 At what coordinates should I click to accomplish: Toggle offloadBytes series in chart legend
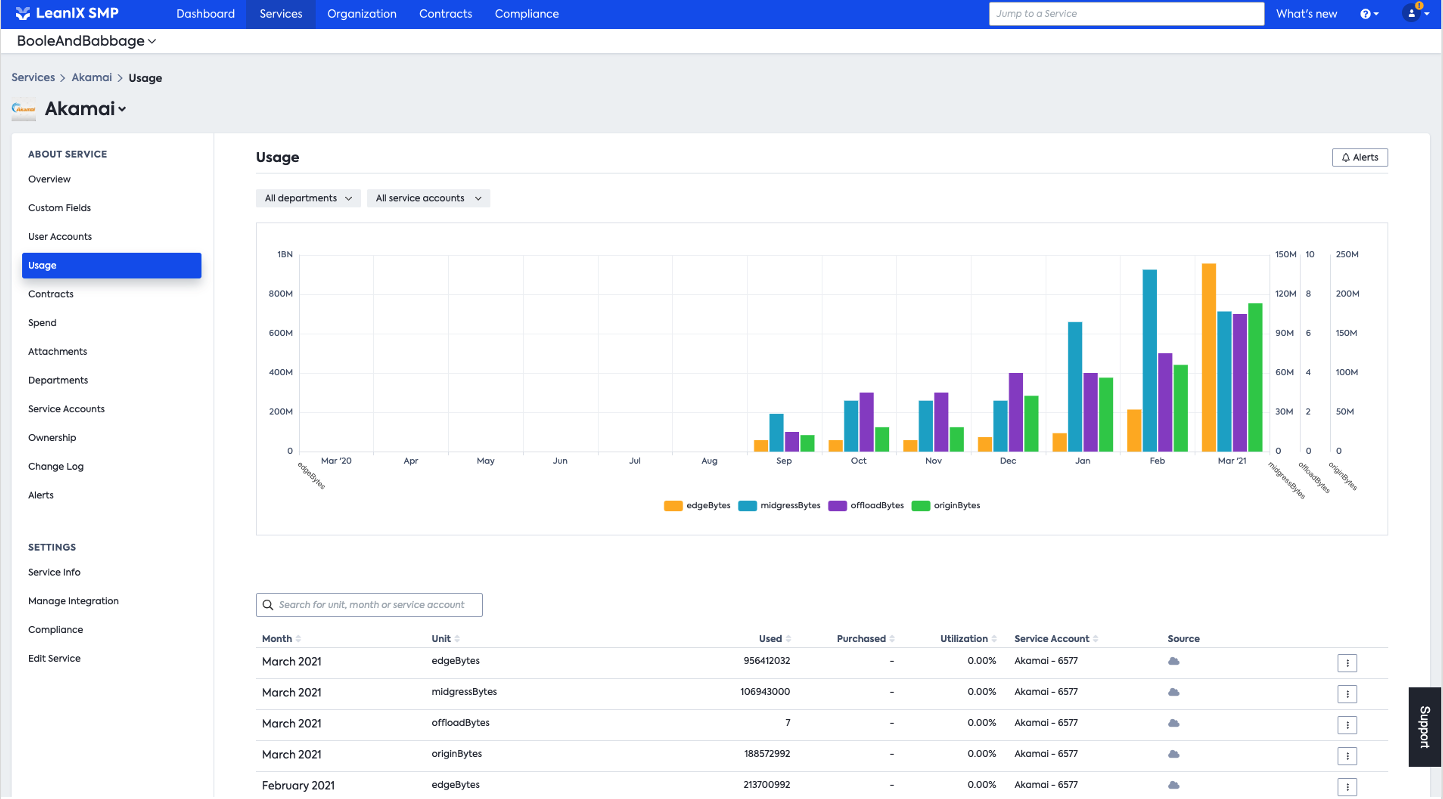pos(867,506)
